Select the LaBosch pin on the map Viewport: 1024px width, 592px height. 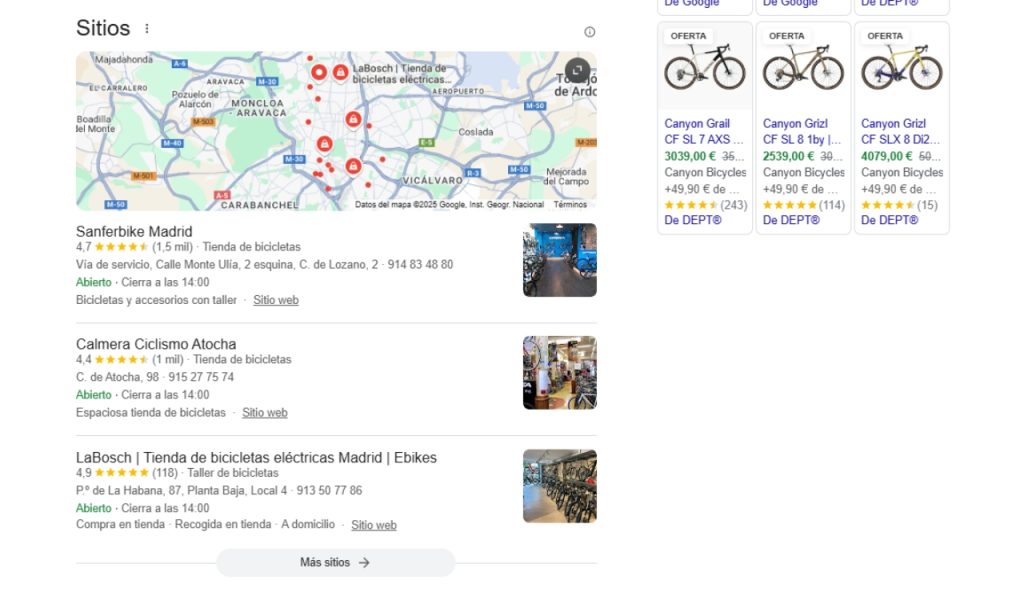coord(340,72)
